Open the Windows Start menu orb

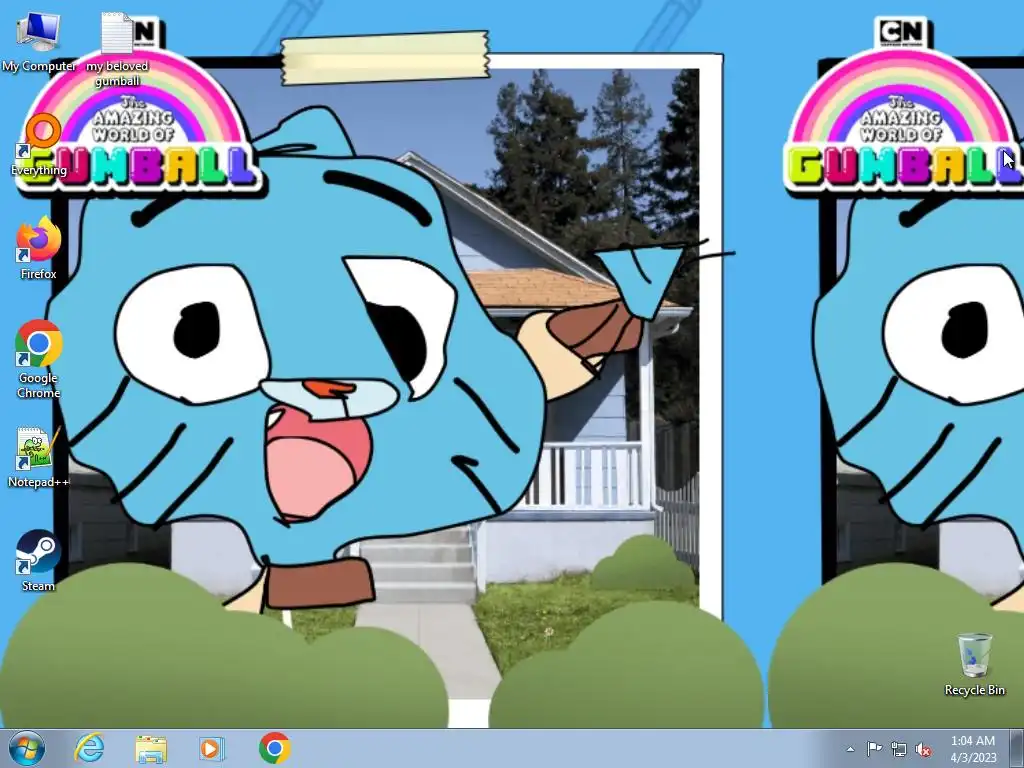pos(27,748)
